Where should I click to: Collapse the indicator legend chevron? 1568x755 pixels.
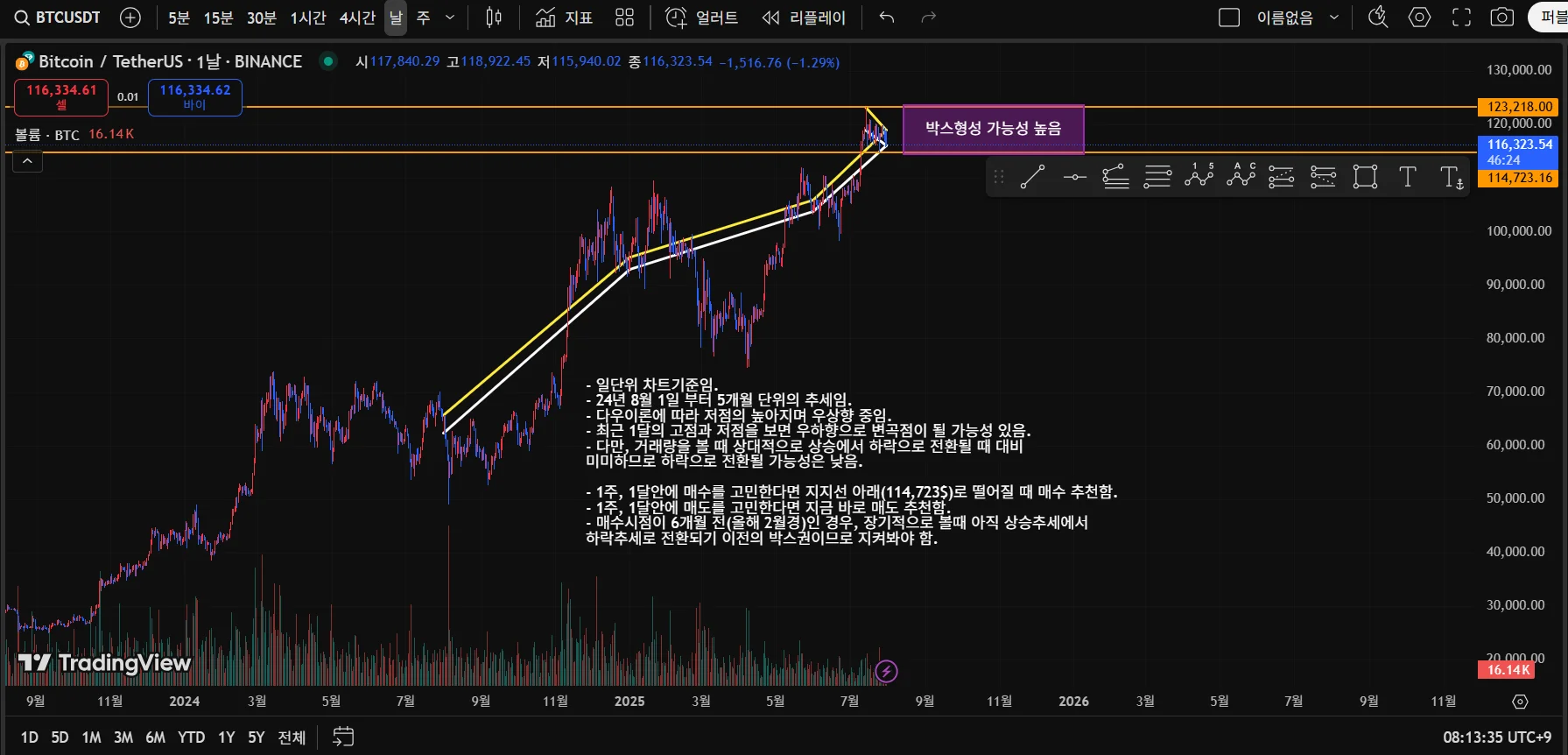pos(27,161)
